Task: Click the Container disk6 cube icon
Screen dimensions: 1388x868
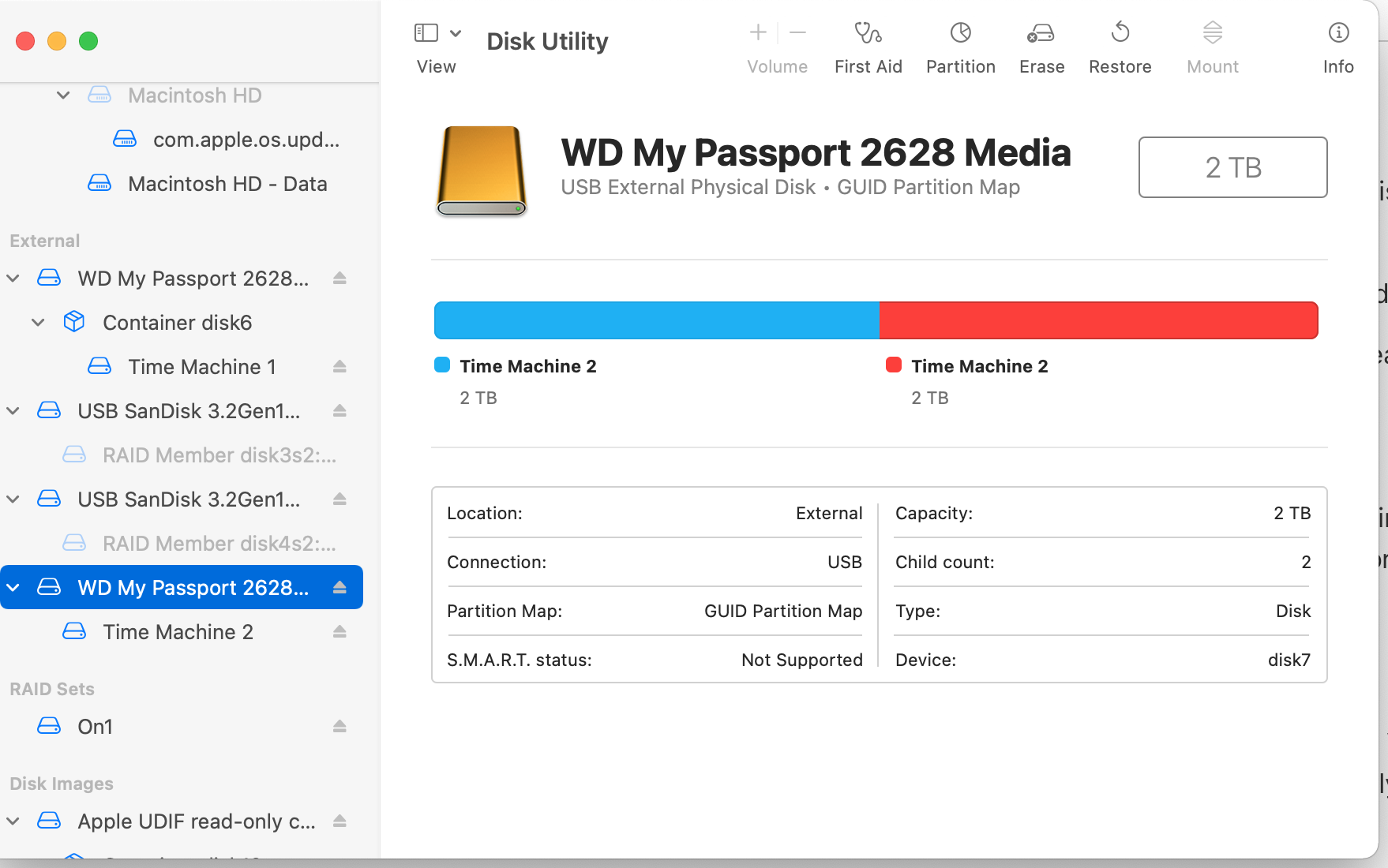Action: pyautogui.click(x=74, y=322)
